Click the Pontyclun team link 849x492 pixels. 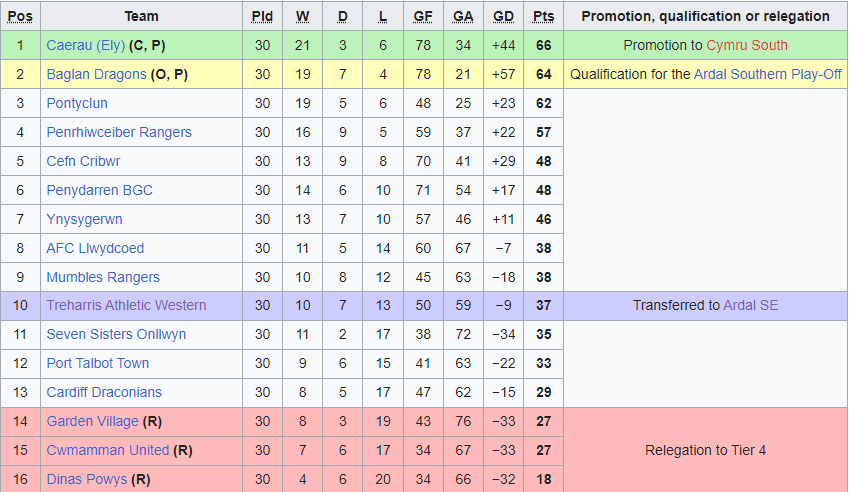tap(77, 103)
